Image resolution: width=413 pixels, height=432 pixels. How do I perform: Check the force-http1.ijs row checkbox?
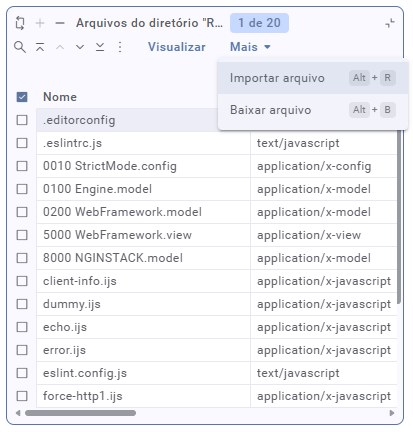click(x=22, y=396)
